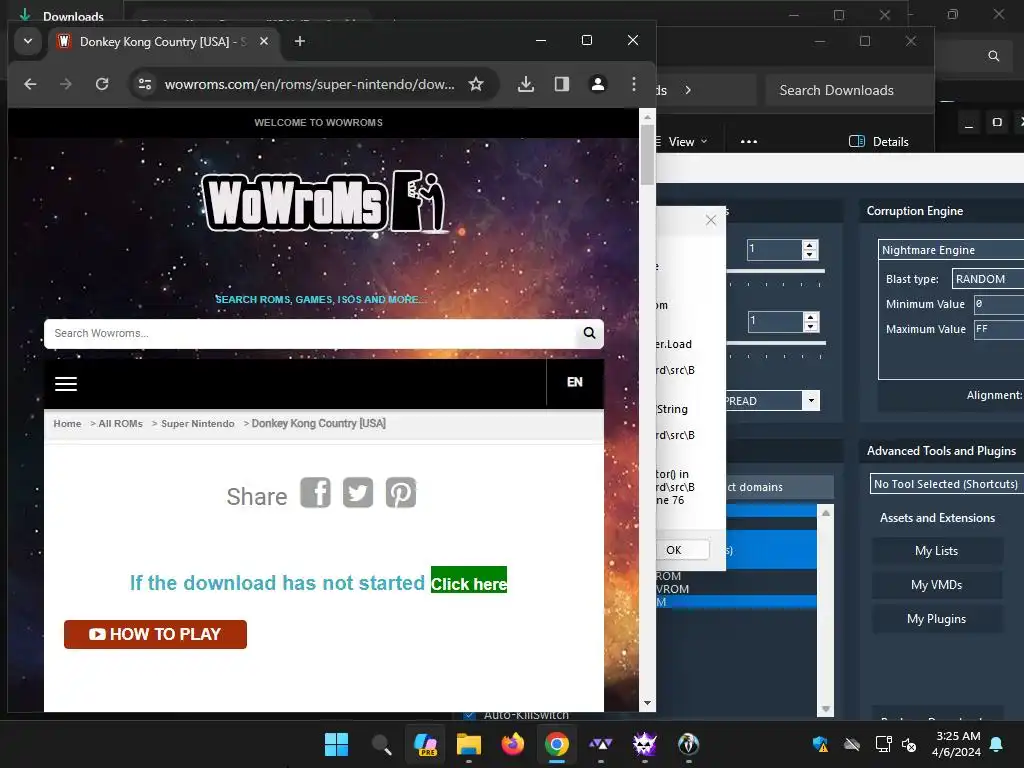Click the page scrollbar up arrow
The image size is (1024, 768).
[x=647, y=118]
